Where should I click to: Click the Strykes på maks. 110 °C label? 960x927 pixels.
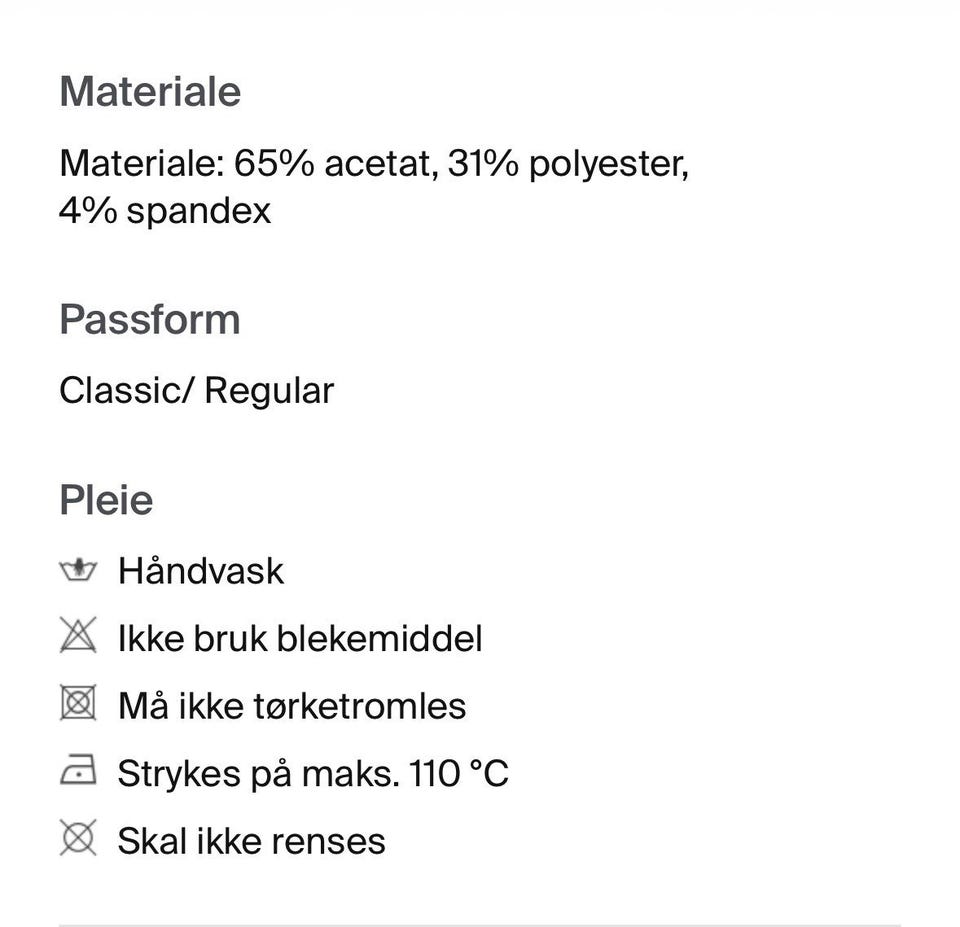pyautogui.click(x=313, y=773)
